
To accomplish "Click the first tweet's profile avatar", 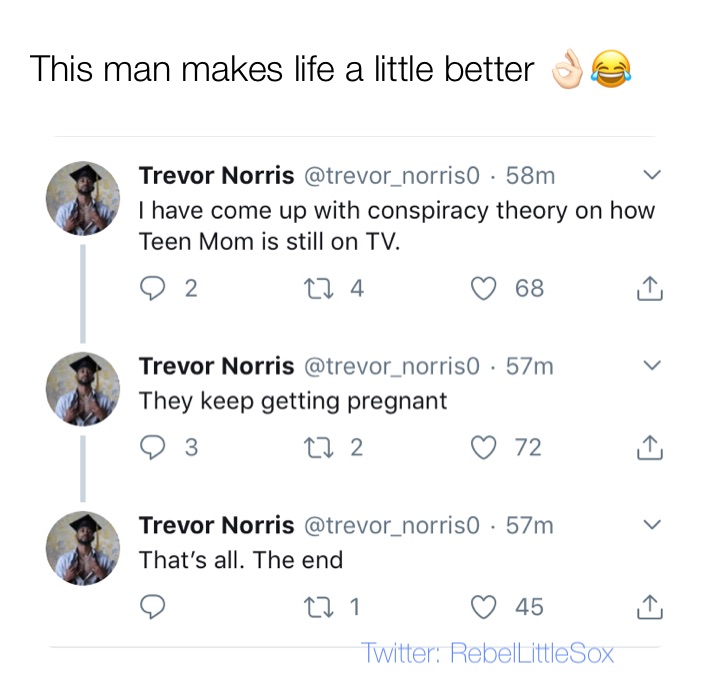I will click(x=83, y=198).
